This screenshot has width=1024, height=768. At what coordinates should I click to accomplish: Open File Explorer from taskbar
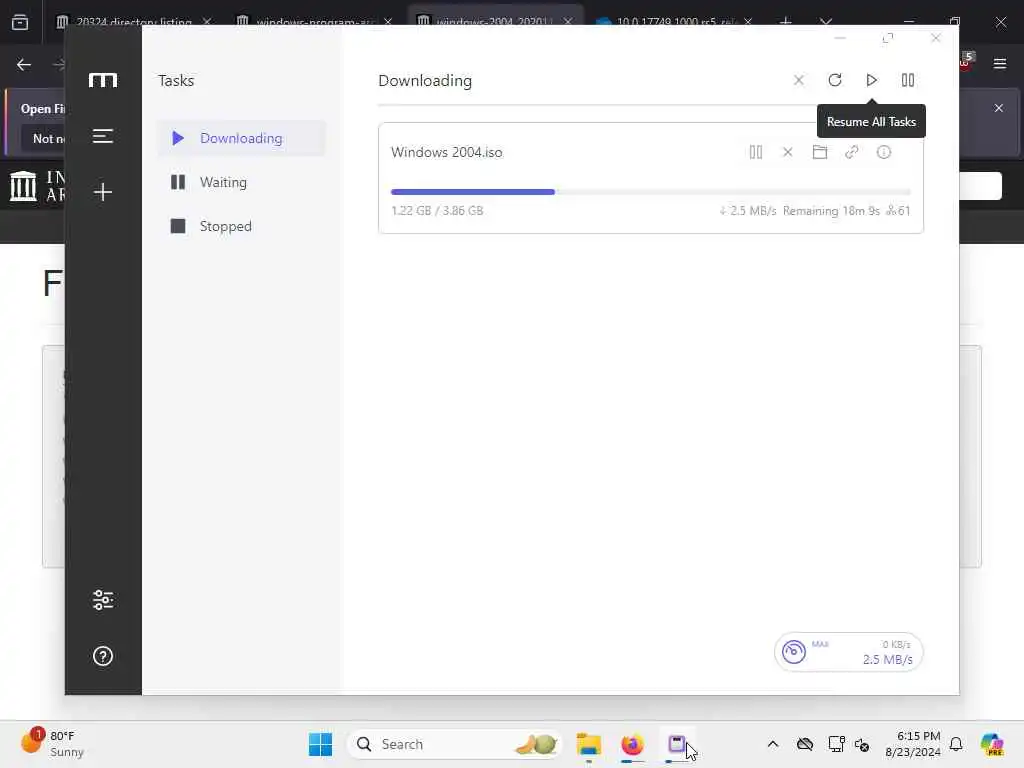pos(588,744)
